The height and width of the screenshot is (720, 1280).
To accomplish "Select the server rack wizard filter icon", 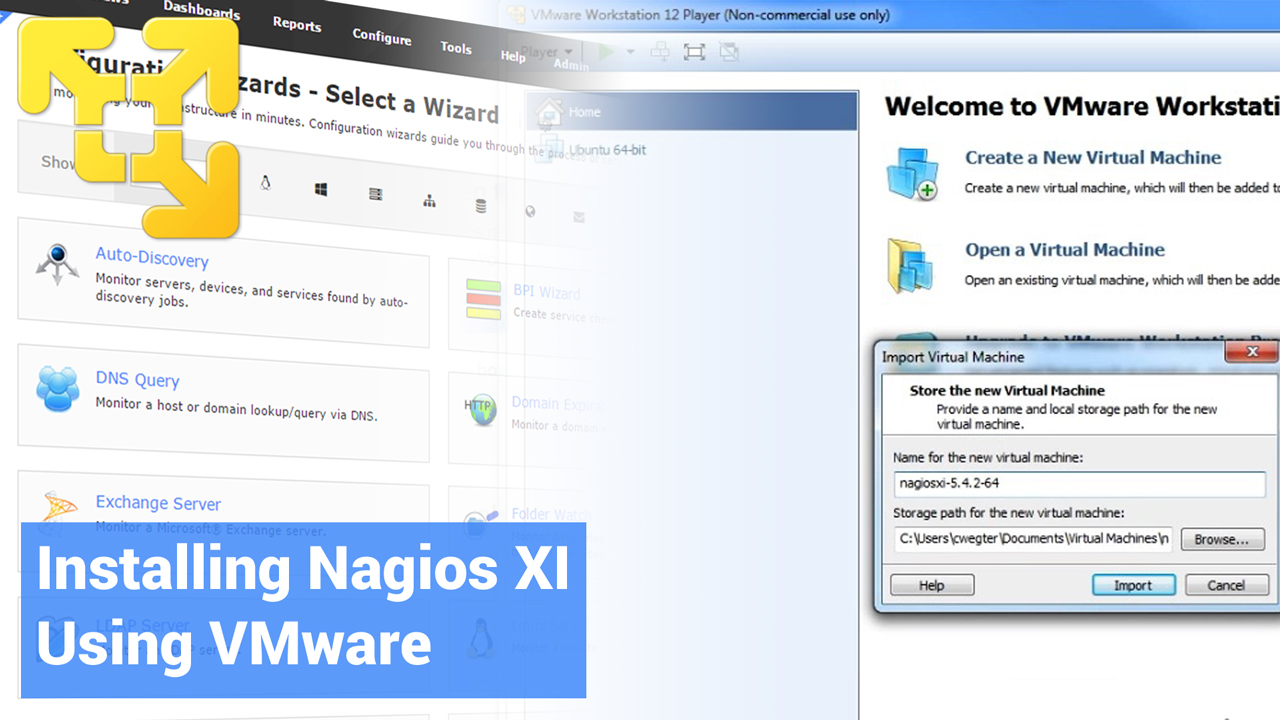I will coord(375,194).
